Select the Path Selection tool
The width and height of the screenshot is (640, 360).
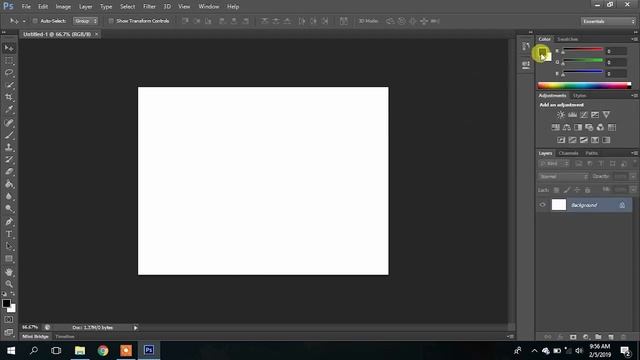click(9, 246)
